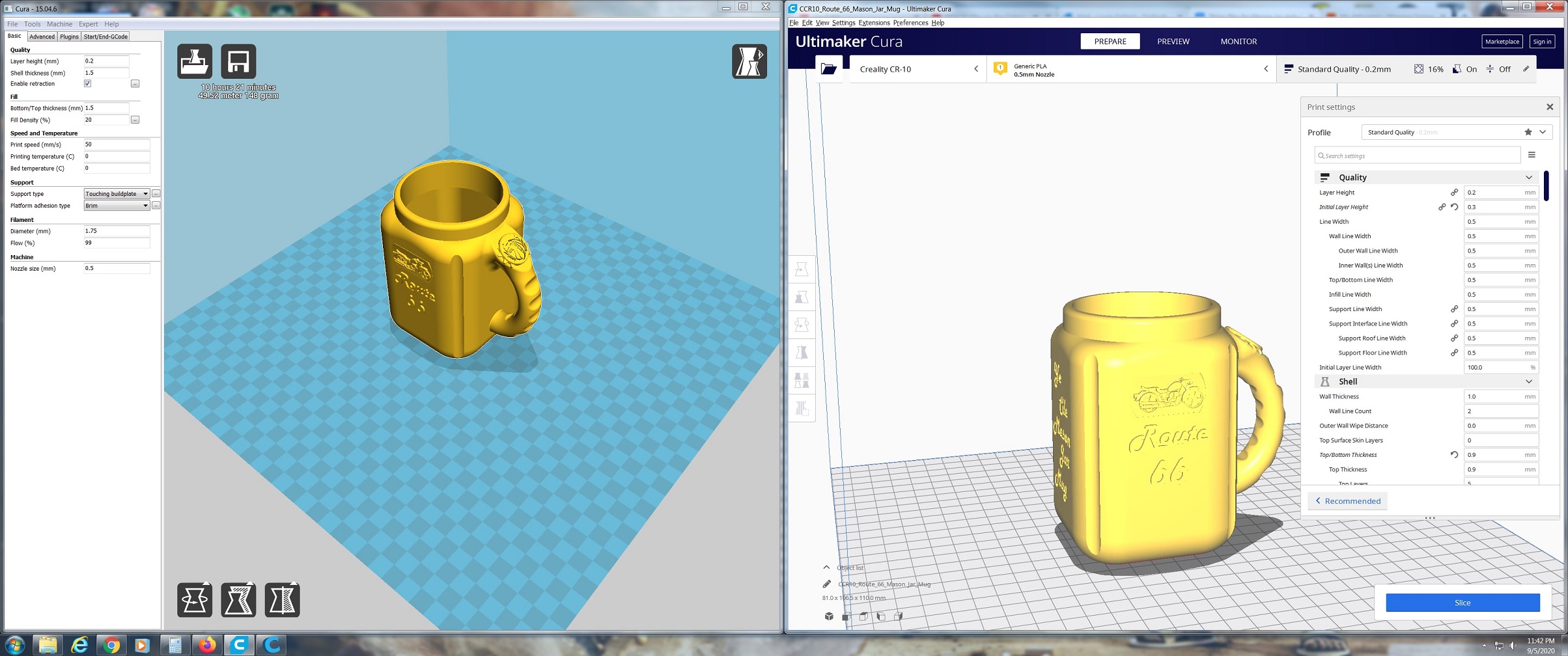Click the Layer height field in old Cura

(106, 61)
